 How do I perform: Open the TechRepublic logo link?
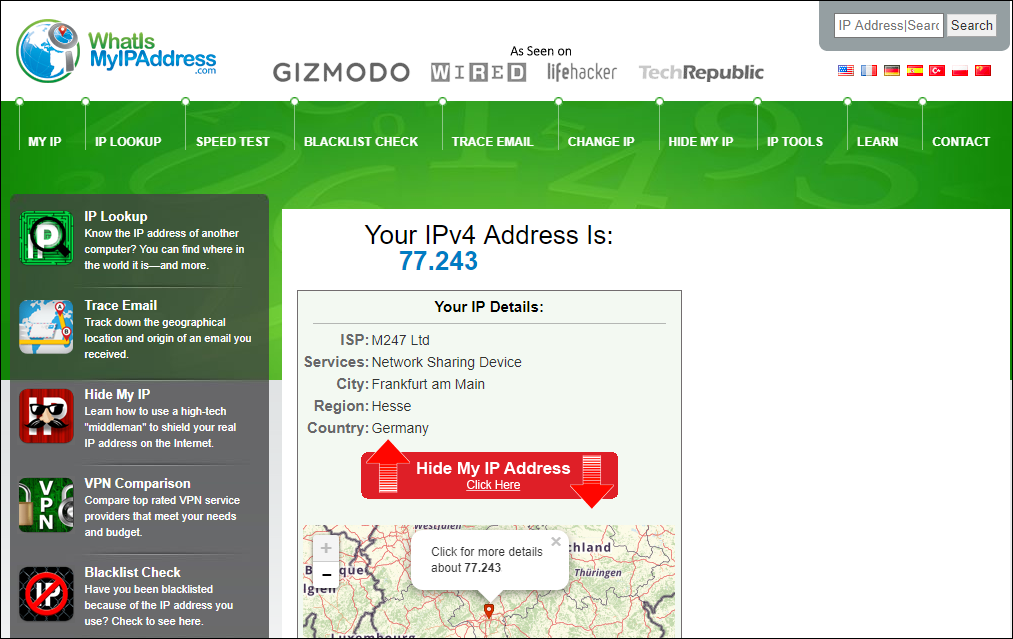(701, 72)
